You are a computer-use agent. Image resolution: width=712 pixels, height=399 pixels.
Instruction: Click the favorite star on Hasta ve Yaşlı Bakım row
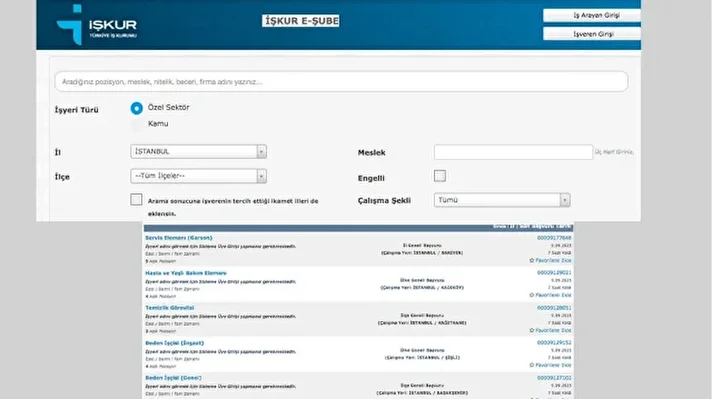coord(532,295)
